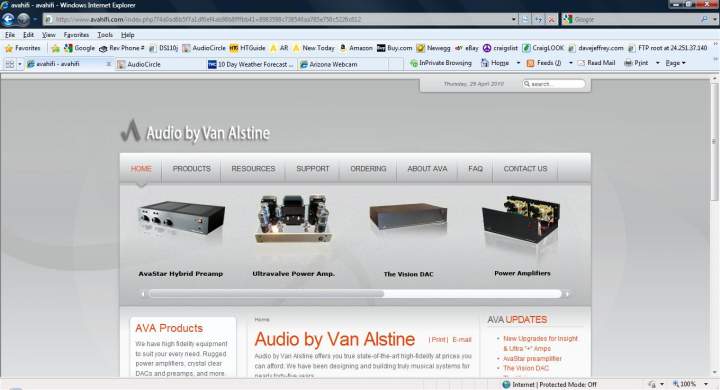This screenshot has width=720, height=390.
Task: Open the HTGuide bookmark
Action: coord(248,48)
